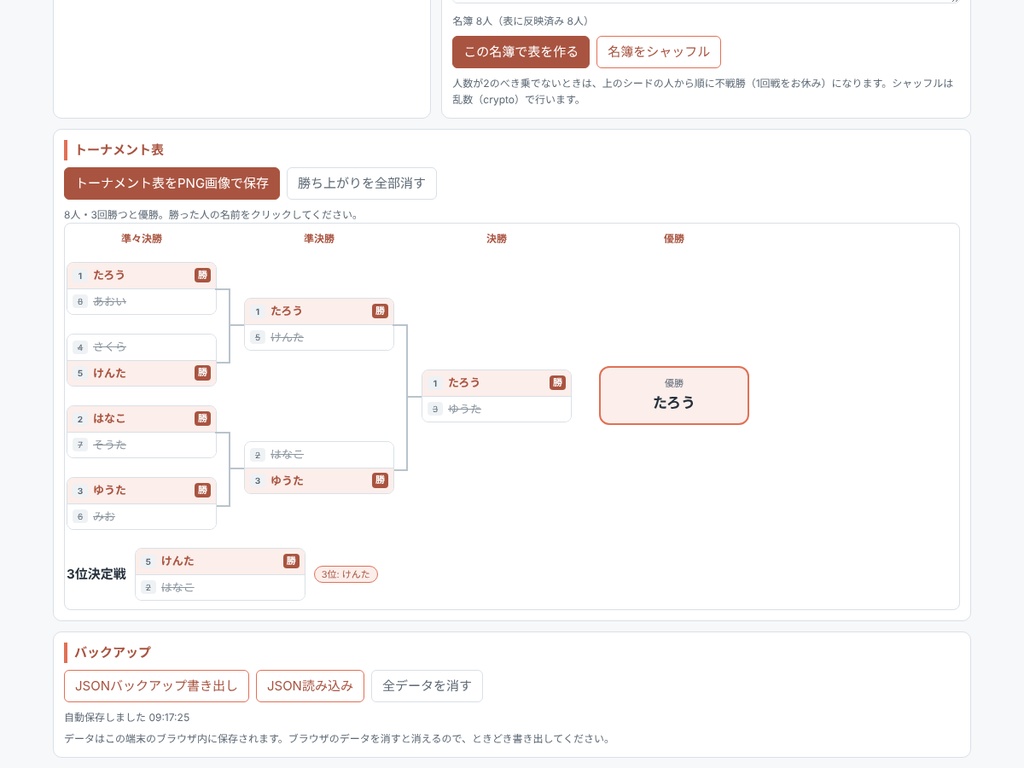1024x768 pixels.
Task: Click 勝 badge on final たろう
Action: 557,383
